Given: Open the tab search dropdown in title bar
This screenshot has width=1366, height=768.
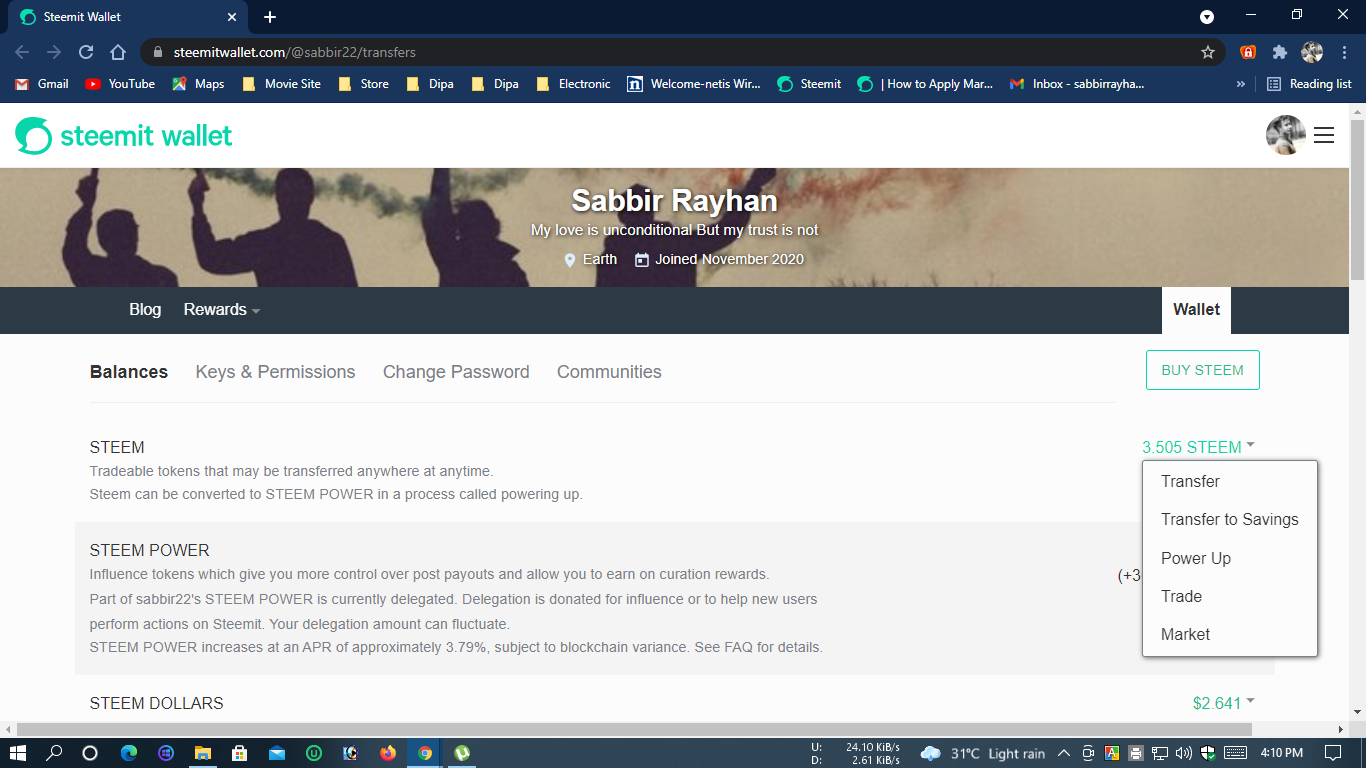Looking at the screenshot, I should 1207,17.
